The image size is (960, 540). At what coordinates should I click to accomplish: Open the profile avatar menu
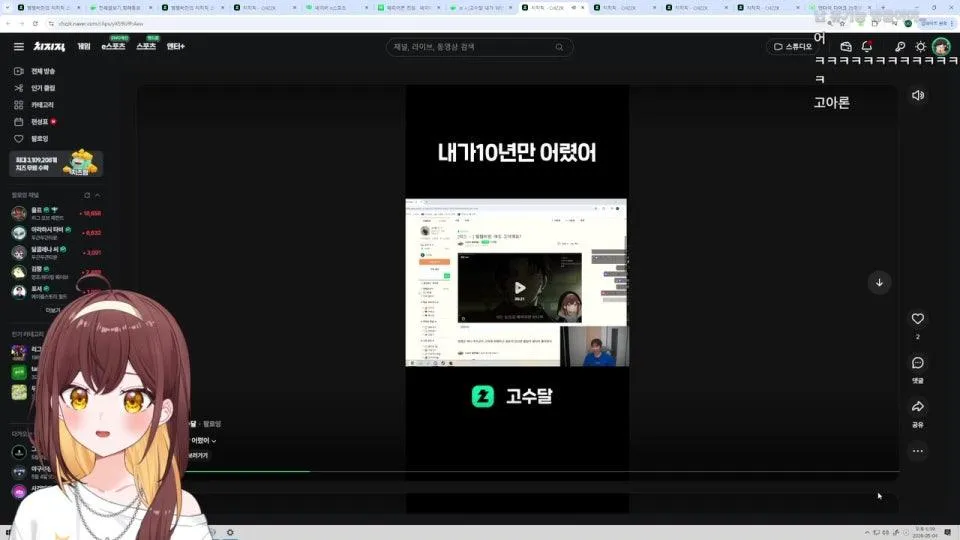[941, 47]
